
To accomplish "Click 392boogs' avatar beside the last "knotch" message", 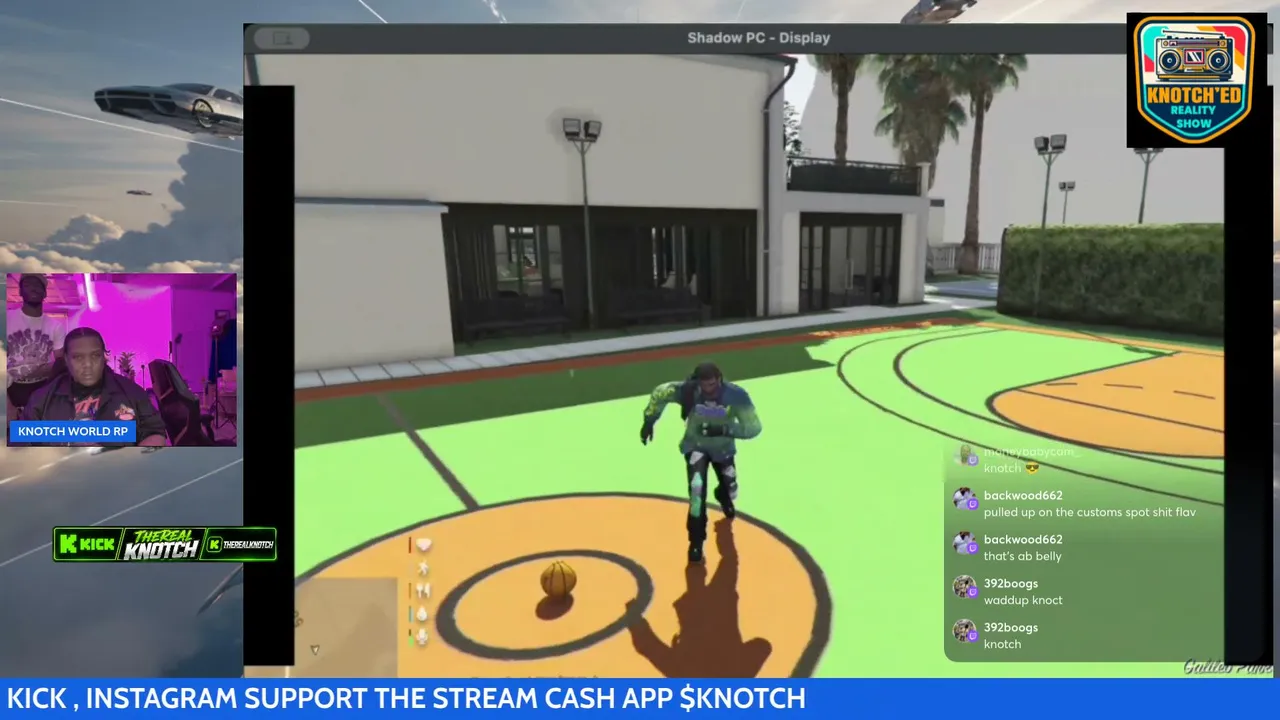I will coord(964,631).
